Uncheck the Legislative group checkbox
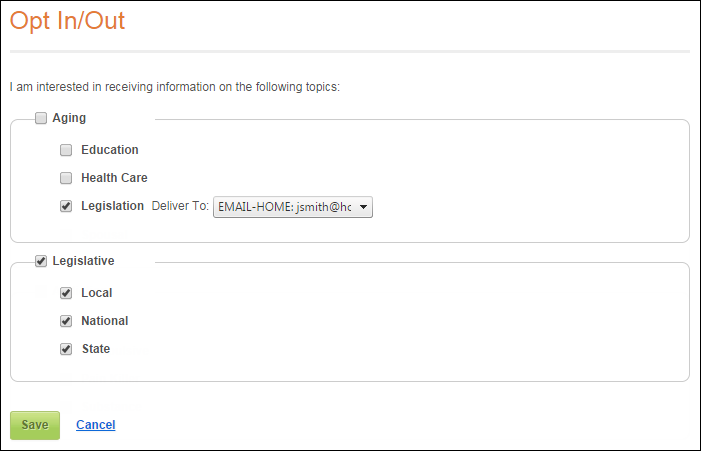Screen dimensions: 701x451 [41, 261]
